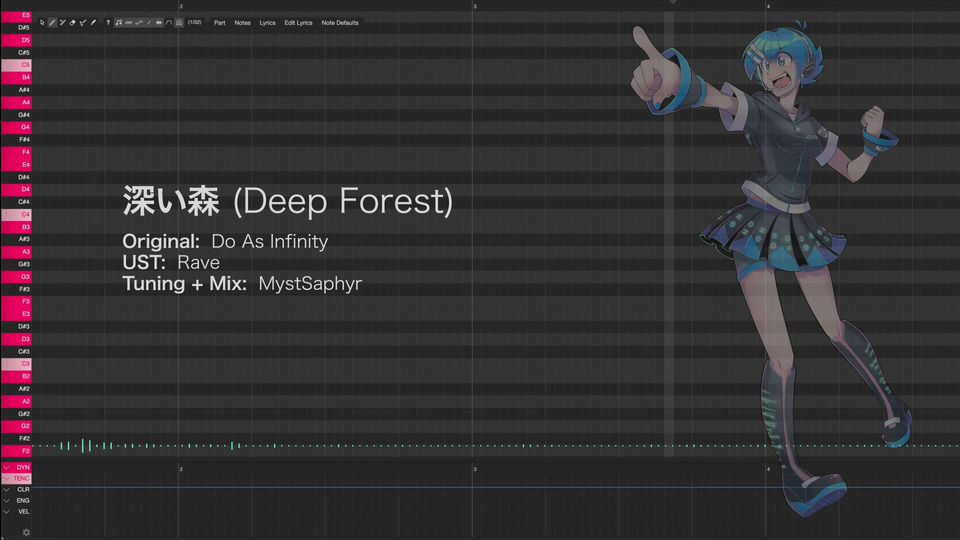Select the pencil draw tool
The width and height of the screenshot is (960, 540).
[x=52, y=23]
